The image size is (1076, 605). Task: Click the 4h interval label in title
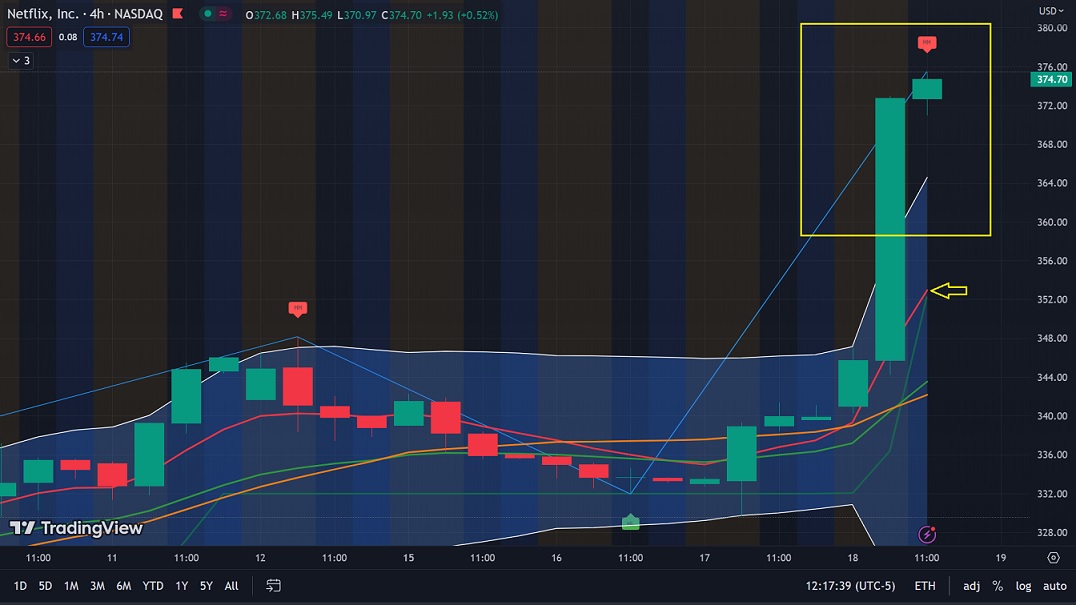(x=97, y=14)
